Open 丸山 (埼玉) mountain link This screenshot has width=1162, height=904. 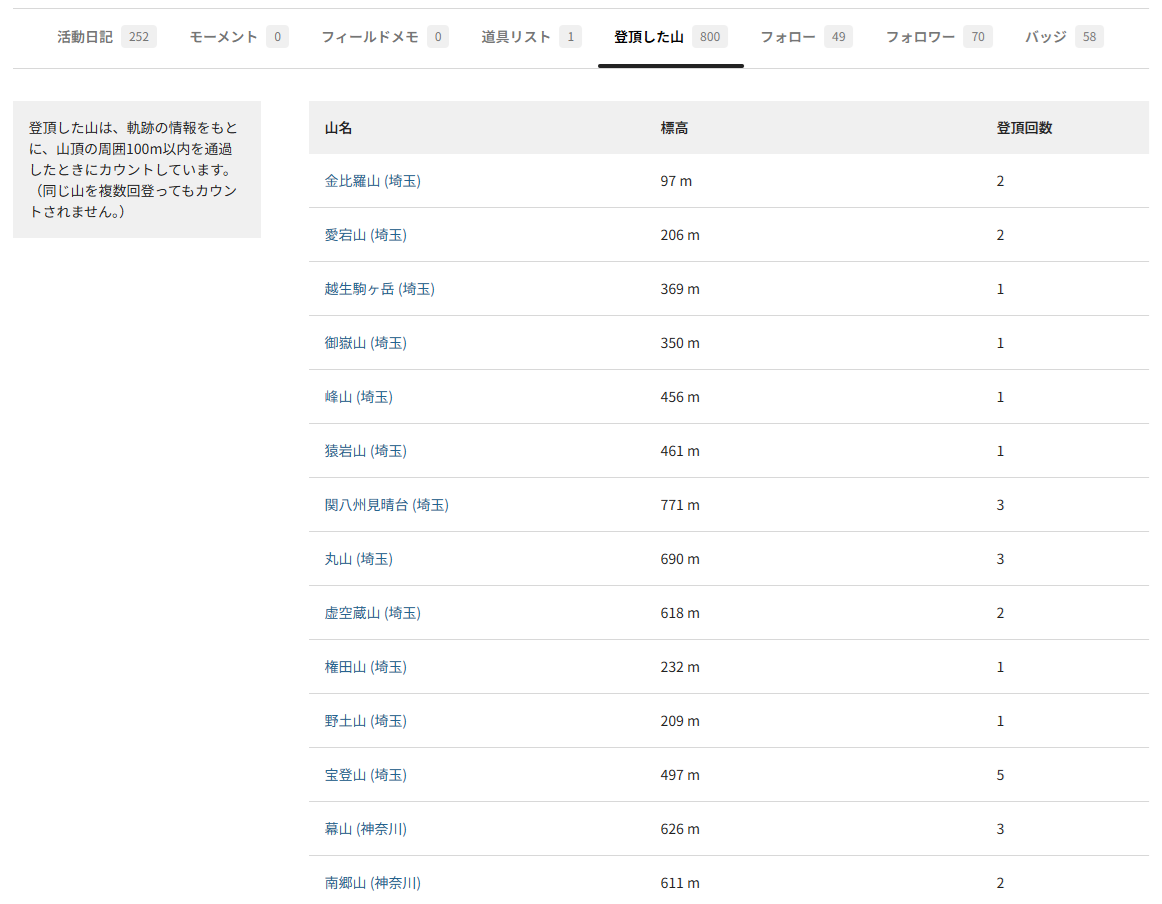point(358,559)
